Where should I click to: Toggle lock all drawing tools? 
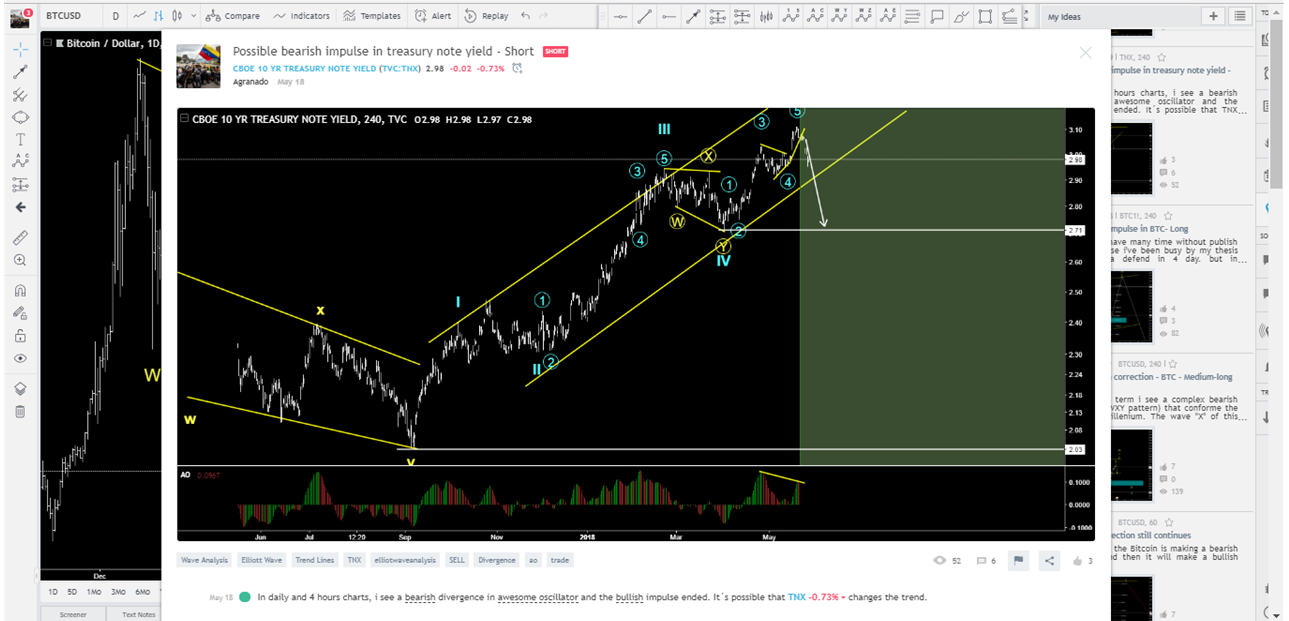coord(20,336)
